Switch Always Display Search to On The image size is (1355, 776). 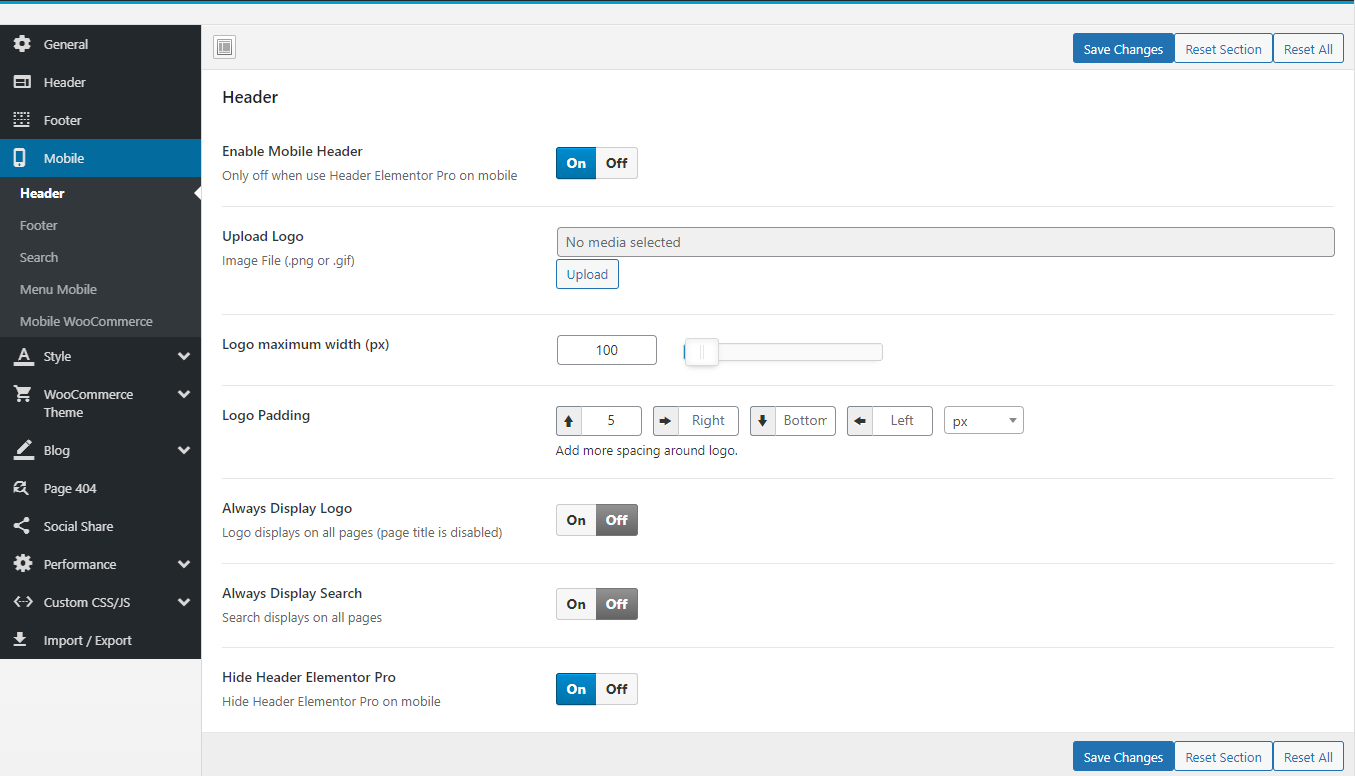point(576,604)
